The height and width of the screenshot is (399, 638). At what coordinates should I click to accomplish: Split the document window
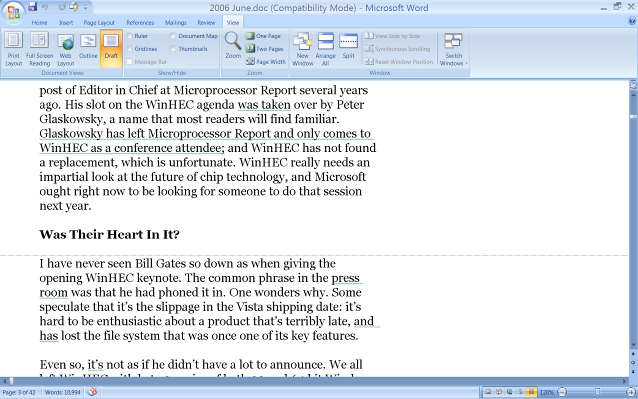click(348, 45)
